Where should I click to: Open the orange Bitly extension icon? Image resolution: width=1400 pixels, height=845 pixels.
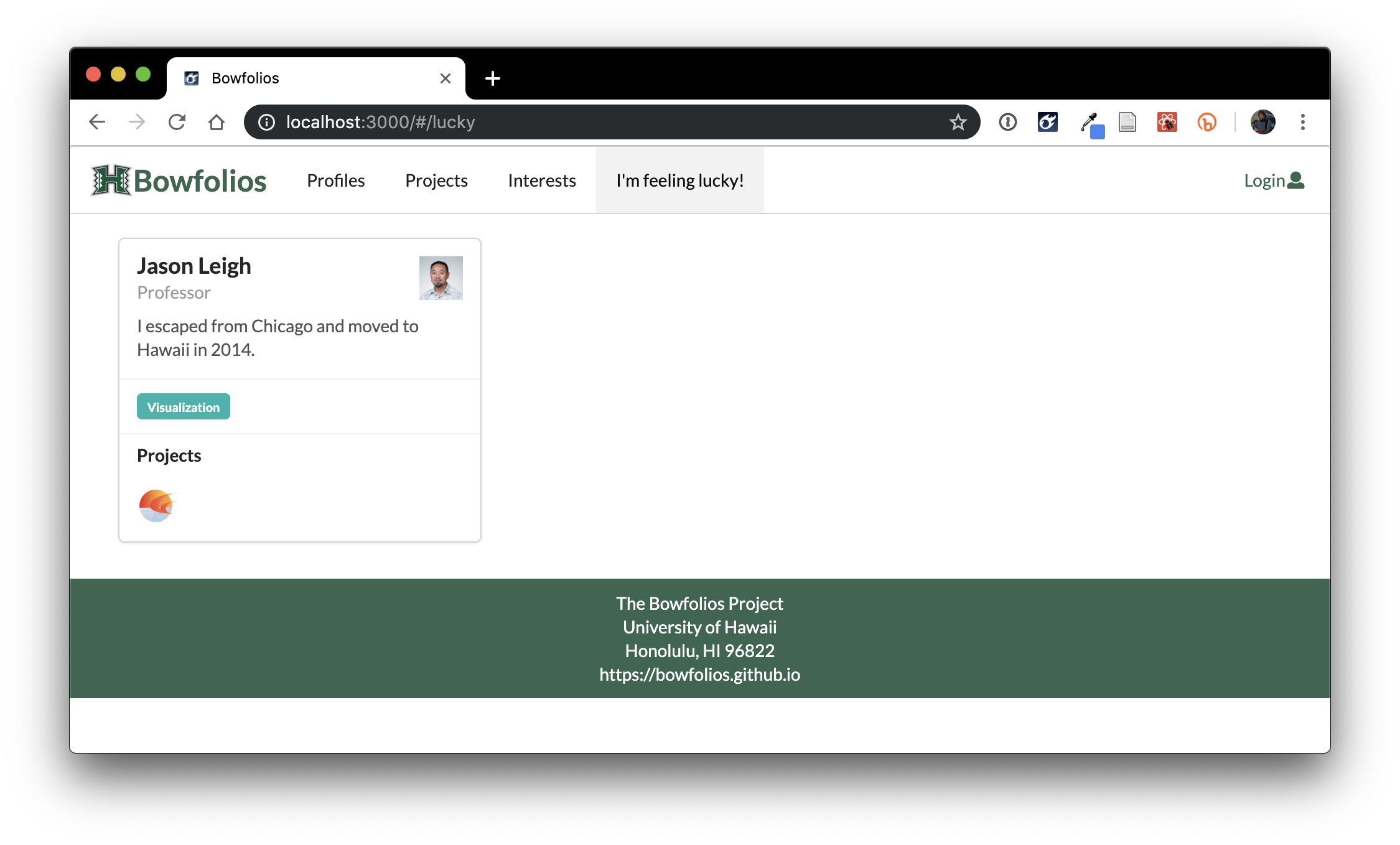(x=1206, y=122)
